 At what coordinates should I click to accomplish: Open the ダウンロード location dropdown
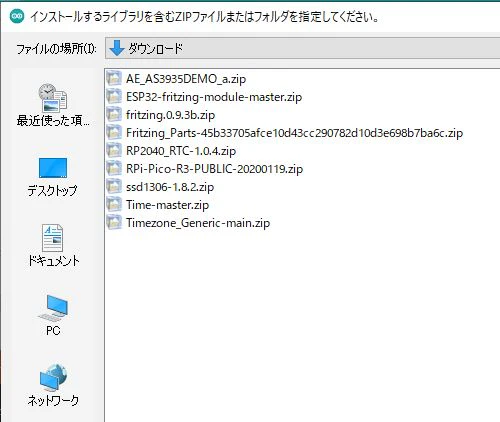tap(302, 48)
